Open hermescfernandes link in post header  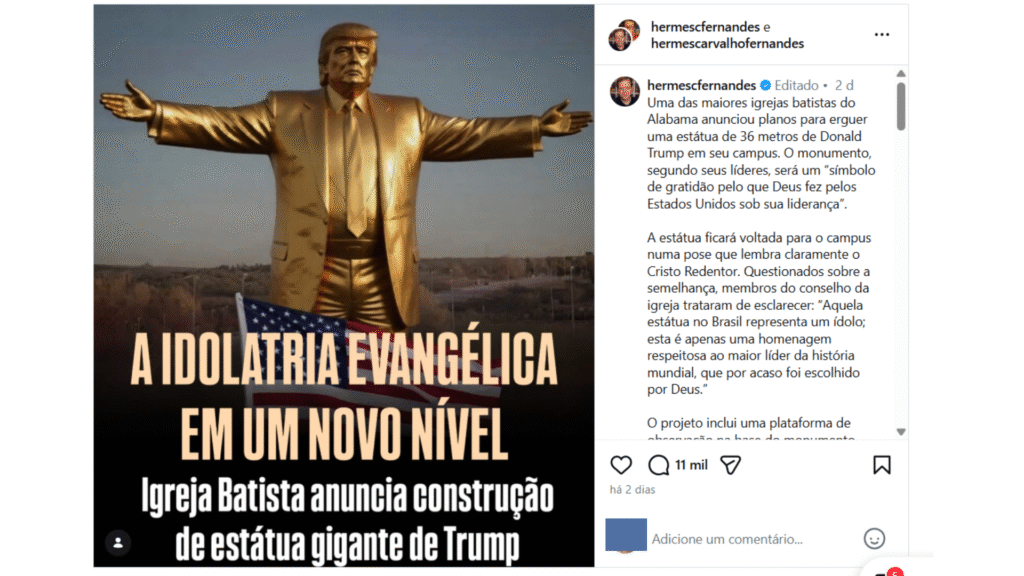tap(705, 27)
